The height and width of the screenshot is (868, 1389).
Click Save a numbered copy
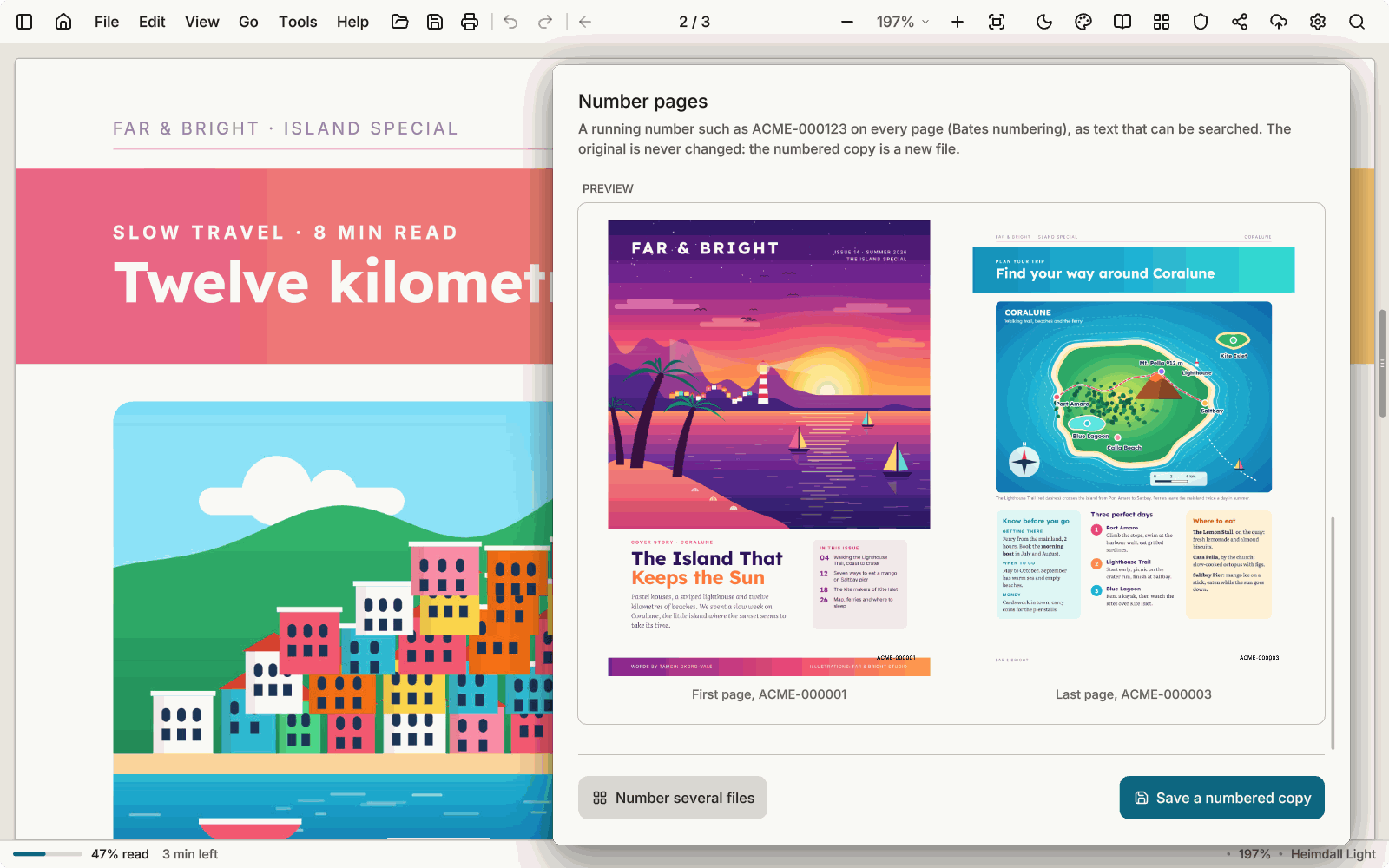1222,798
